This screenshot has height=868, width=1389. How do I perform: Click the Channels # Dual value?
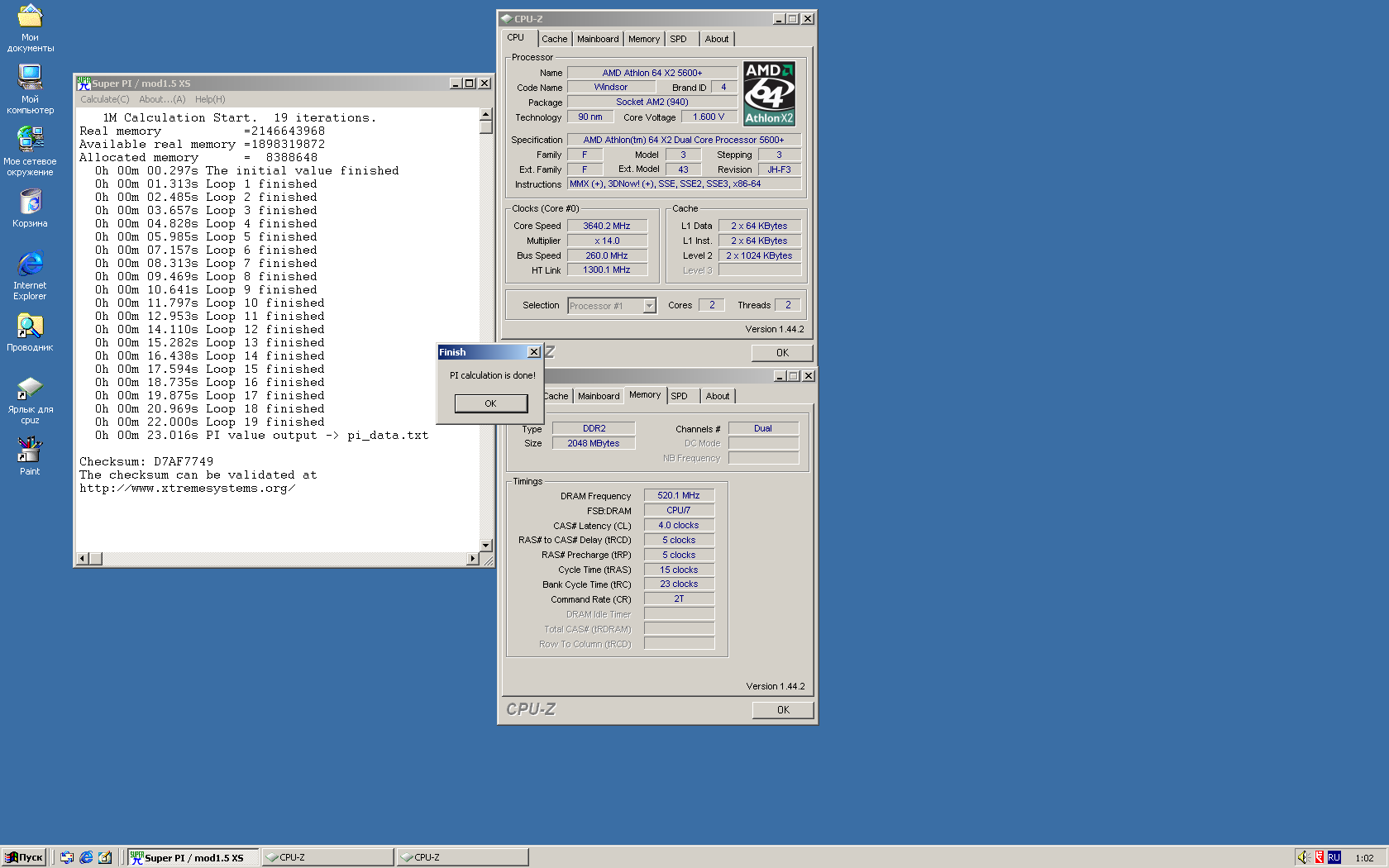click(763, 428)
